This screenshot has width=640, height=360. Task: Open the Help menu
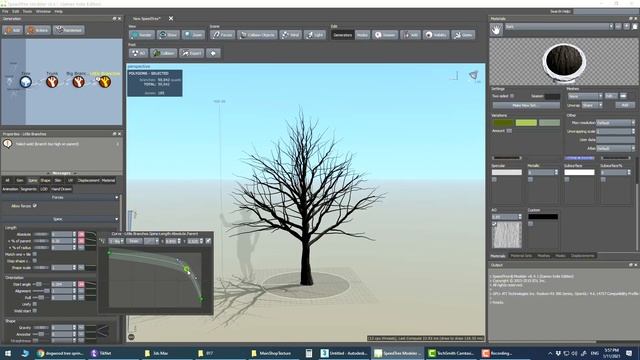(x=58, y=11)
